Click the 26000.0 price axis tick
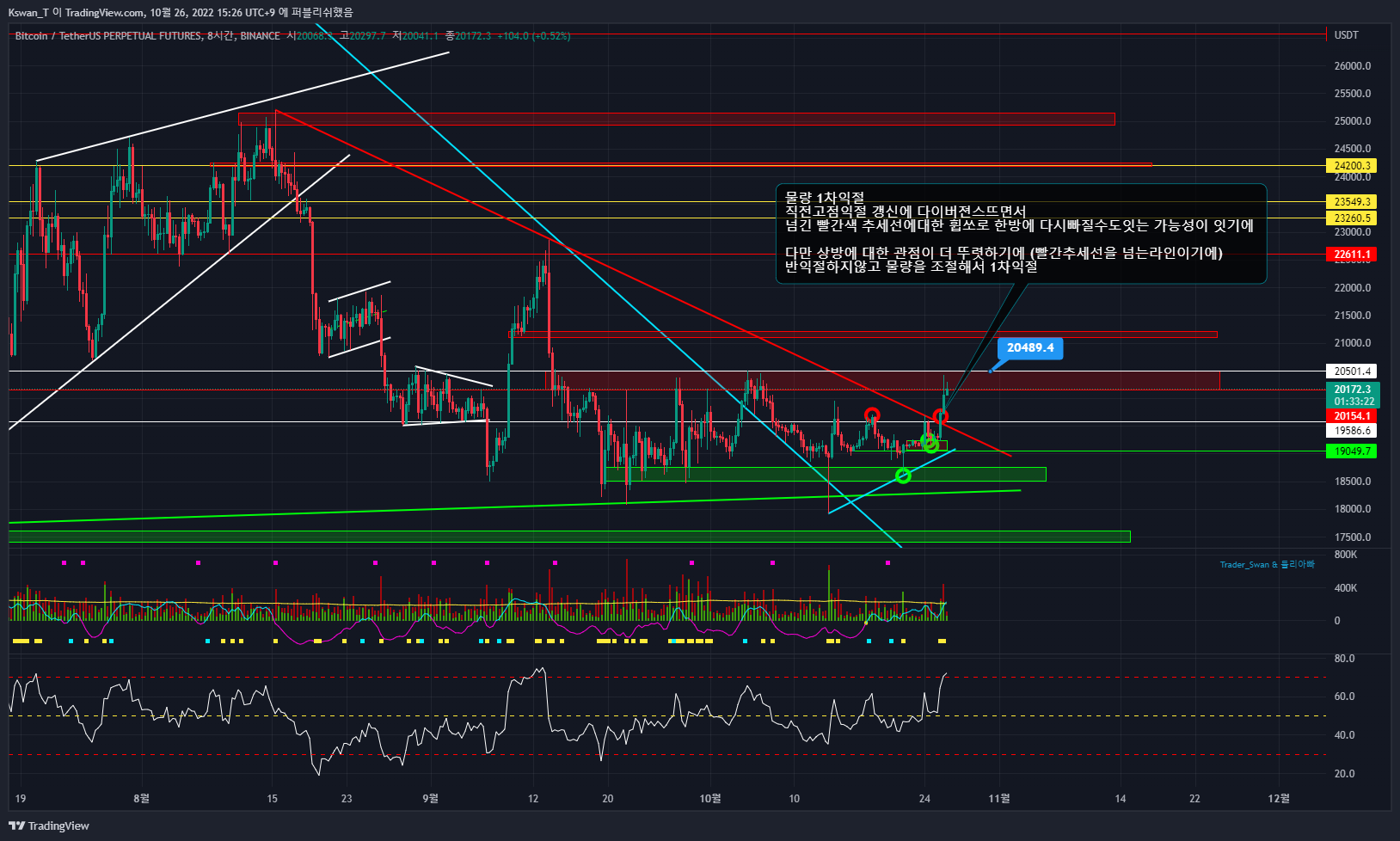Image resolution: width=1400 pixels, height=841 pixels. pyautogui.click(x=1353, y=66)
